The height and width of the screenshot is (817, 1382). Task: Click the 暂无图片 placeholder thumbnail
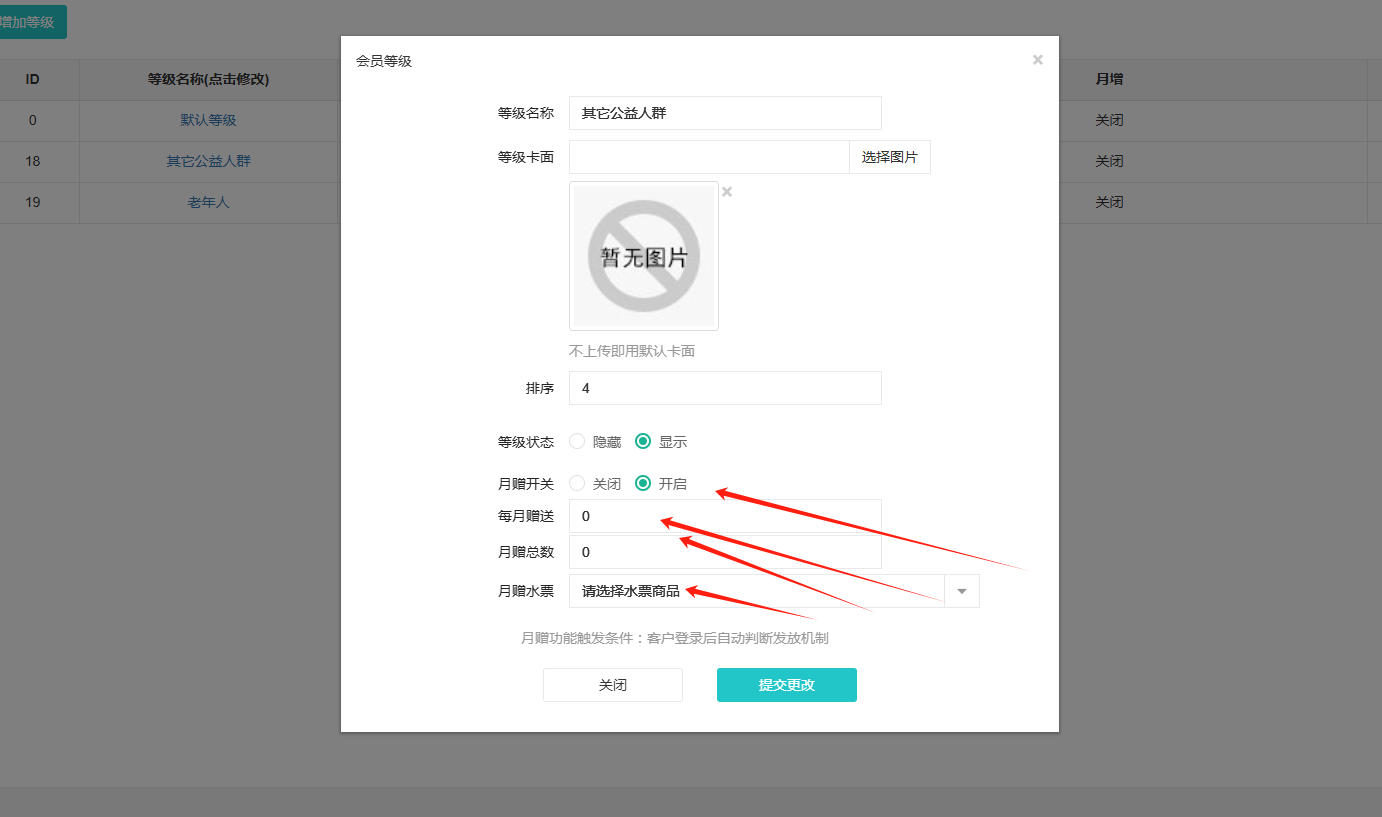click(x=643, y=256)
